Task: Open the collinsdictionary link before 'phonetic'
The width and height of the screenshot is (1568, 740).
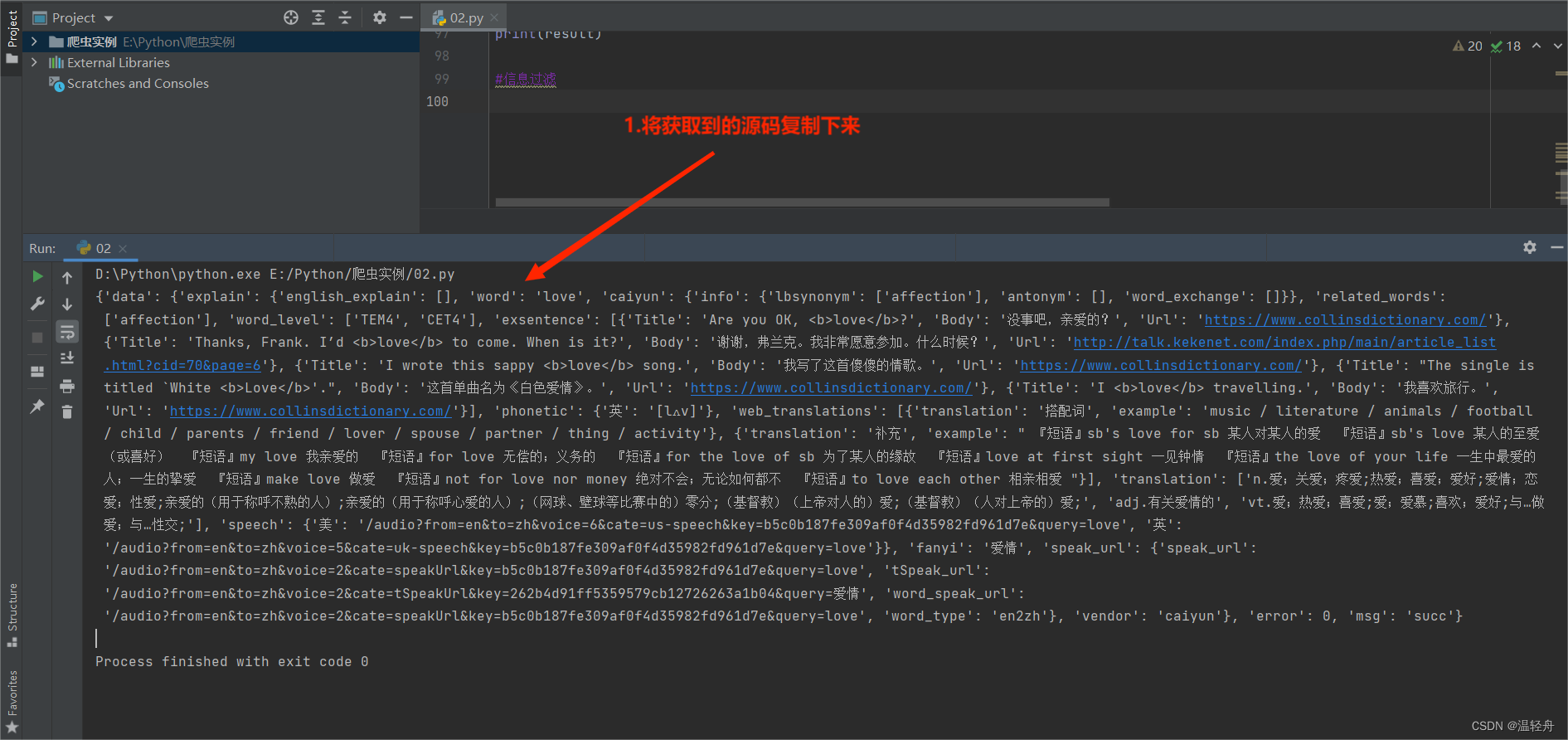Action: click(310, 411)
